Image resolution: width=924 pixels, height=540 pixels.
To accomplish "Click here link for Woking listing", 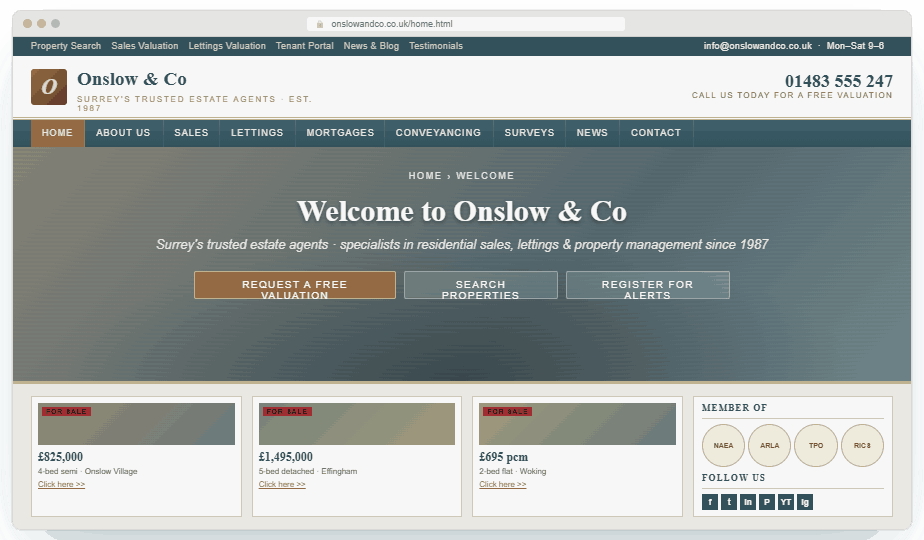I will click(503, 484).
